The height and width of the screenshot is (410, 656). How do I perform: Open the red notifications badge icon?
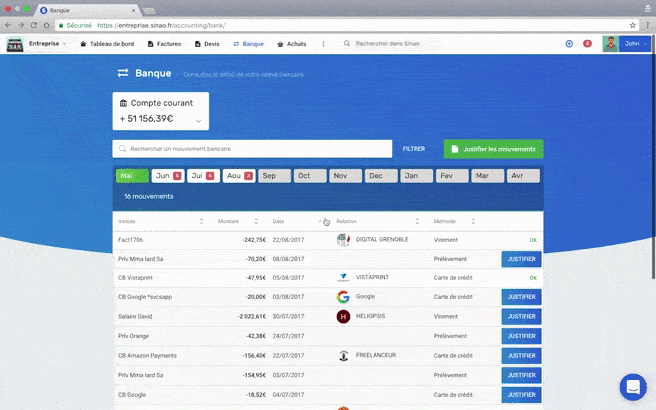[587, 44]
